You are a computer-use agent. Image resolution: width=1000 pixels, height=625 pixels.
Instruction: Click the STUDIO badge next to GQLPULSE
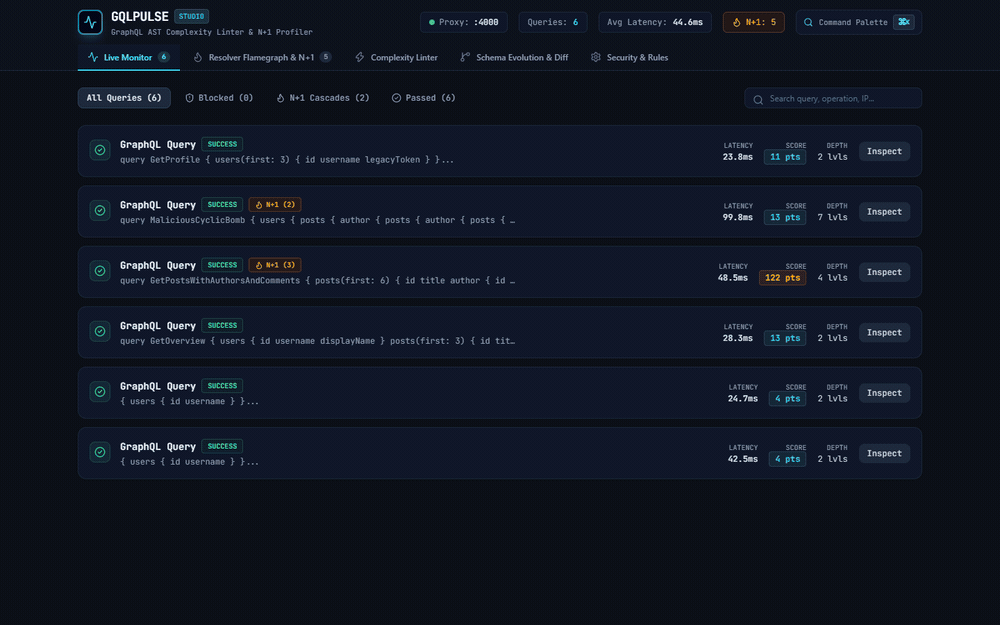(191, 17)
